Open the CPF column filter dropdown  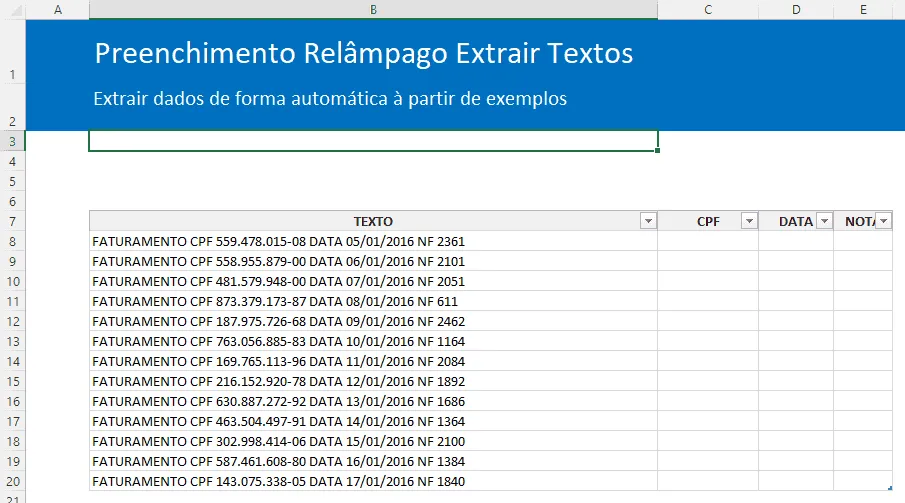(749, 221)
